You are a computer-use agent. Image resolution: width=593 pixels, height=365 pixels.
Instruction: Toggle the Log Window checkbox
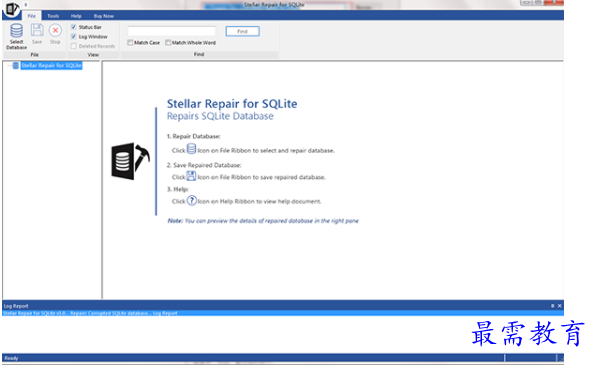coord(74,36)
